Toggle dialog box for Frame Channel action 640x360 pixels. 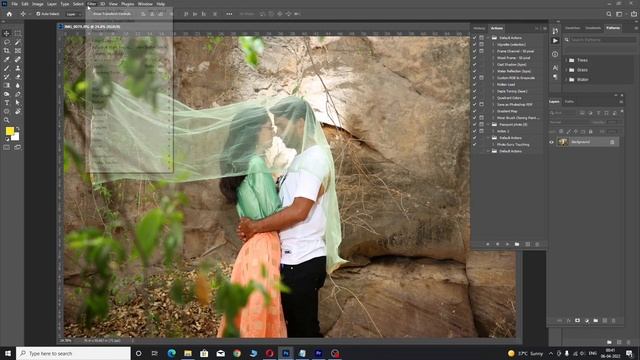click(482, 51)
